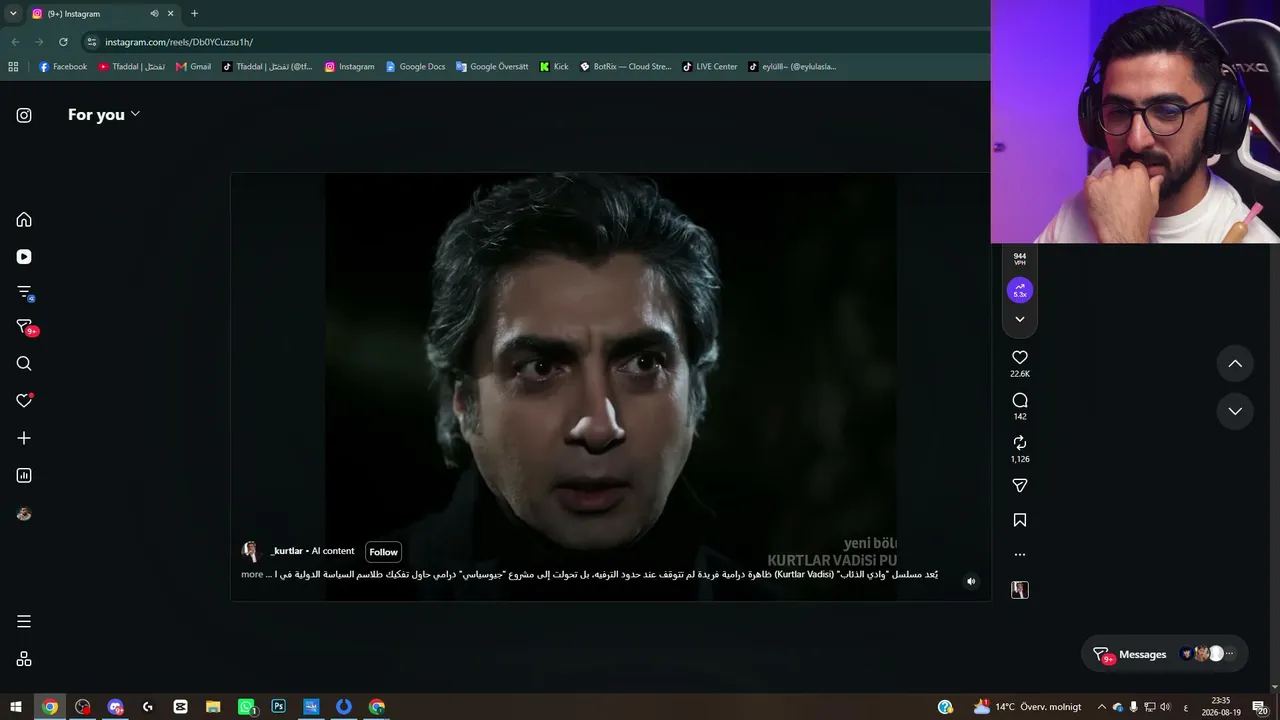Open WhatsApp from the taskbar
The image size is (1280, 720).
click(x=246, y=707)
